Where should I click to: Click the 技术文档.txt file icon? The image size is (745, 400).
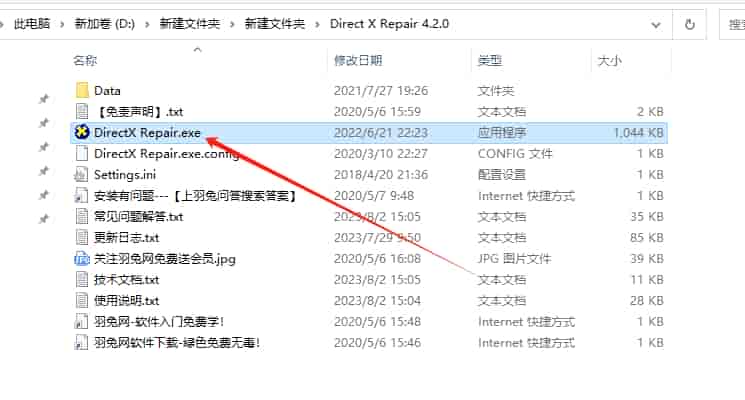(82, 279)
